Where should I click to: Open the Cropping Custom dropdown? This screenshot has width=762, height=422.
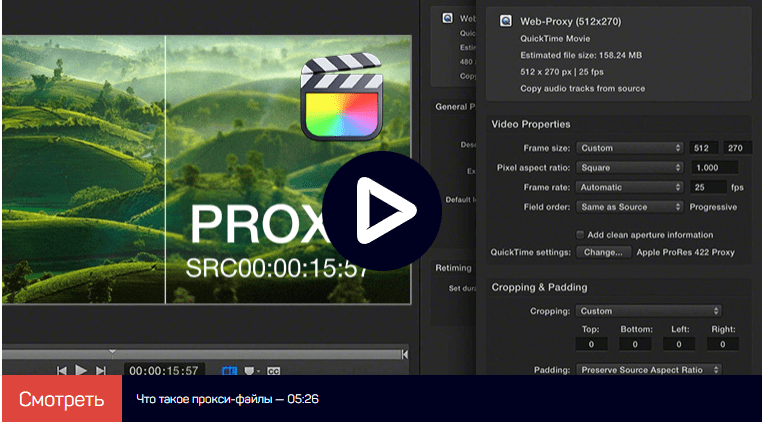tap(649, 311)
